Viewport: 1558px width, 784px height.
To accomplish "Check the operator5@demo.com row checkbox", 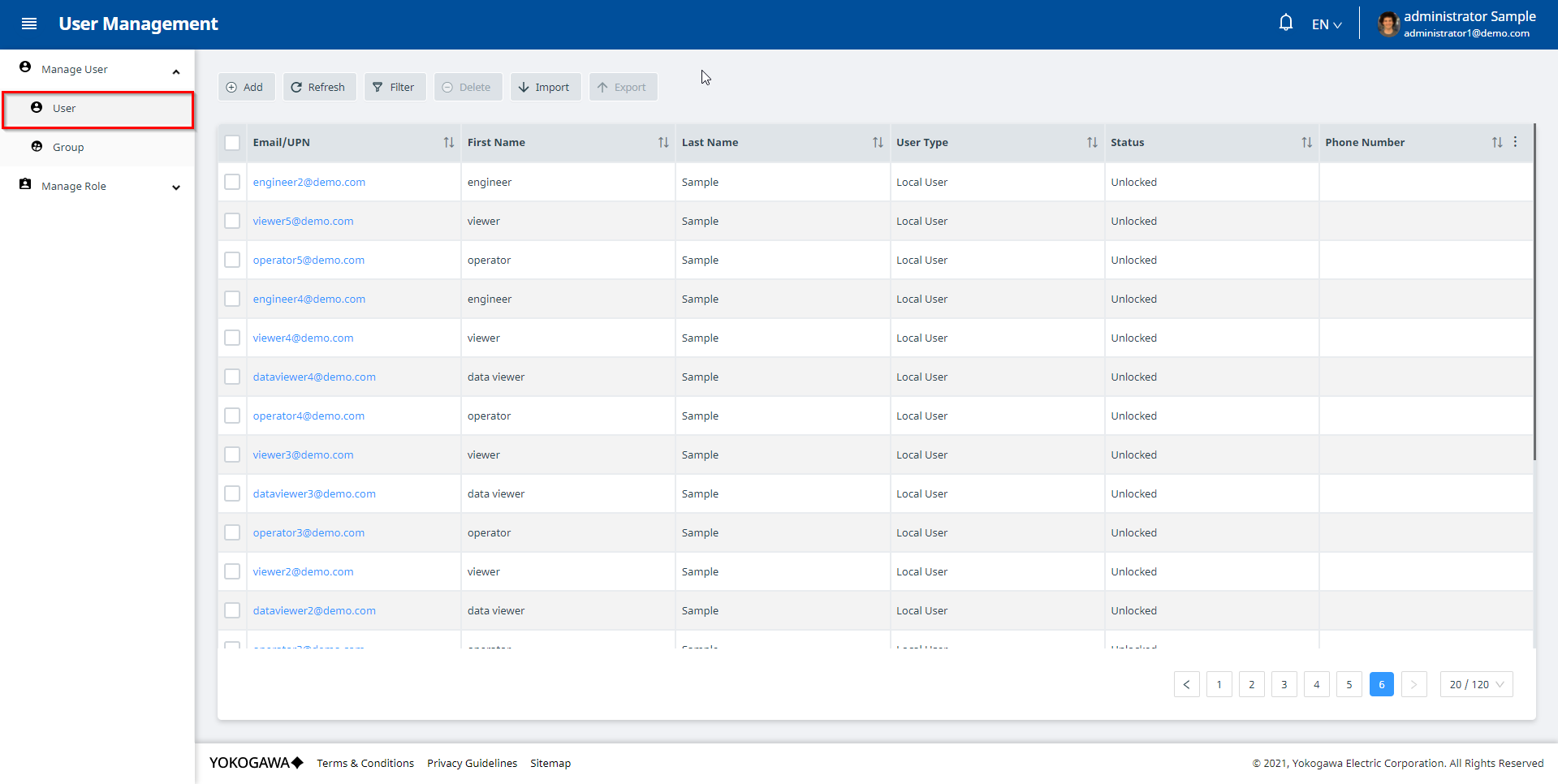I will coord(232,260).
